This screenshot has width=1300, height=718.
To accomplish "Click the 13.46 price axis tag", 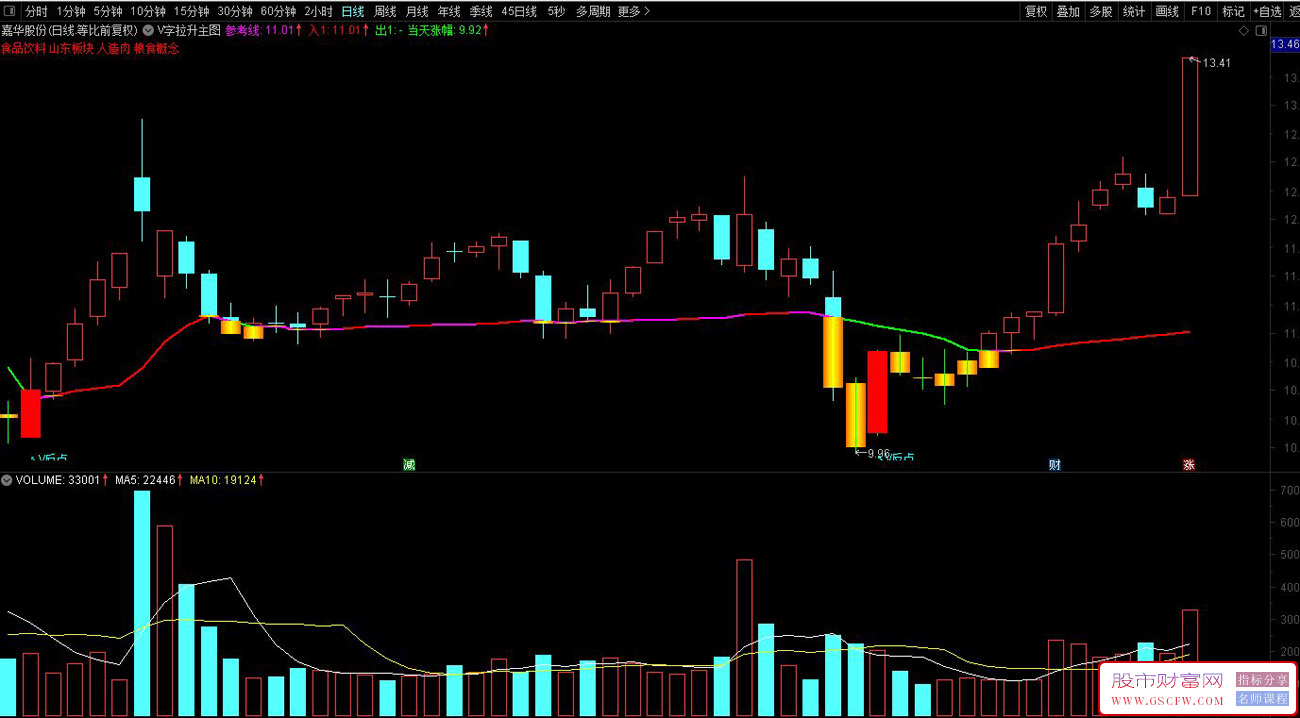I will point(1284,45).
